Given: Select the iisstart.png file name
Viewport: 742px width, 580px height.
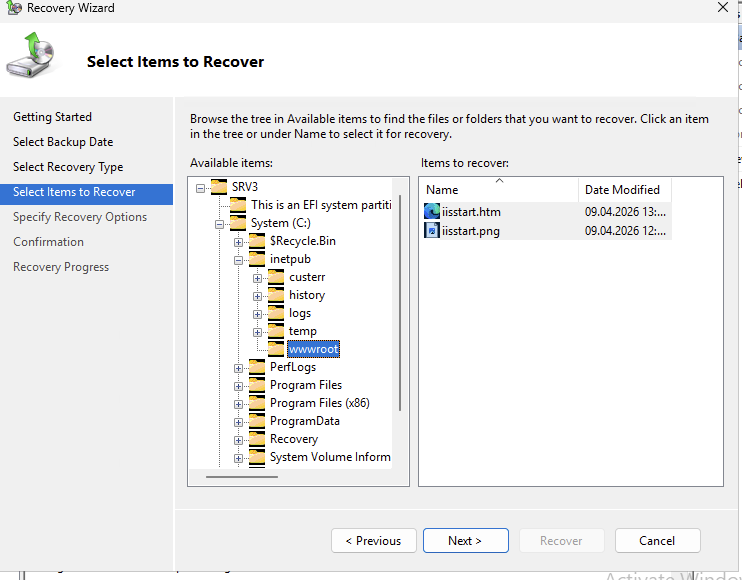Looking at the screenshot, I should (x=471, y=231).
